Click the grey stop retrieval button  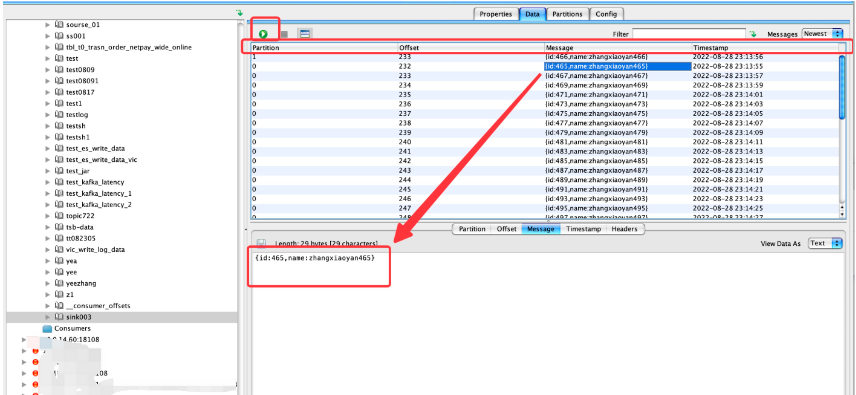(284, 34)
